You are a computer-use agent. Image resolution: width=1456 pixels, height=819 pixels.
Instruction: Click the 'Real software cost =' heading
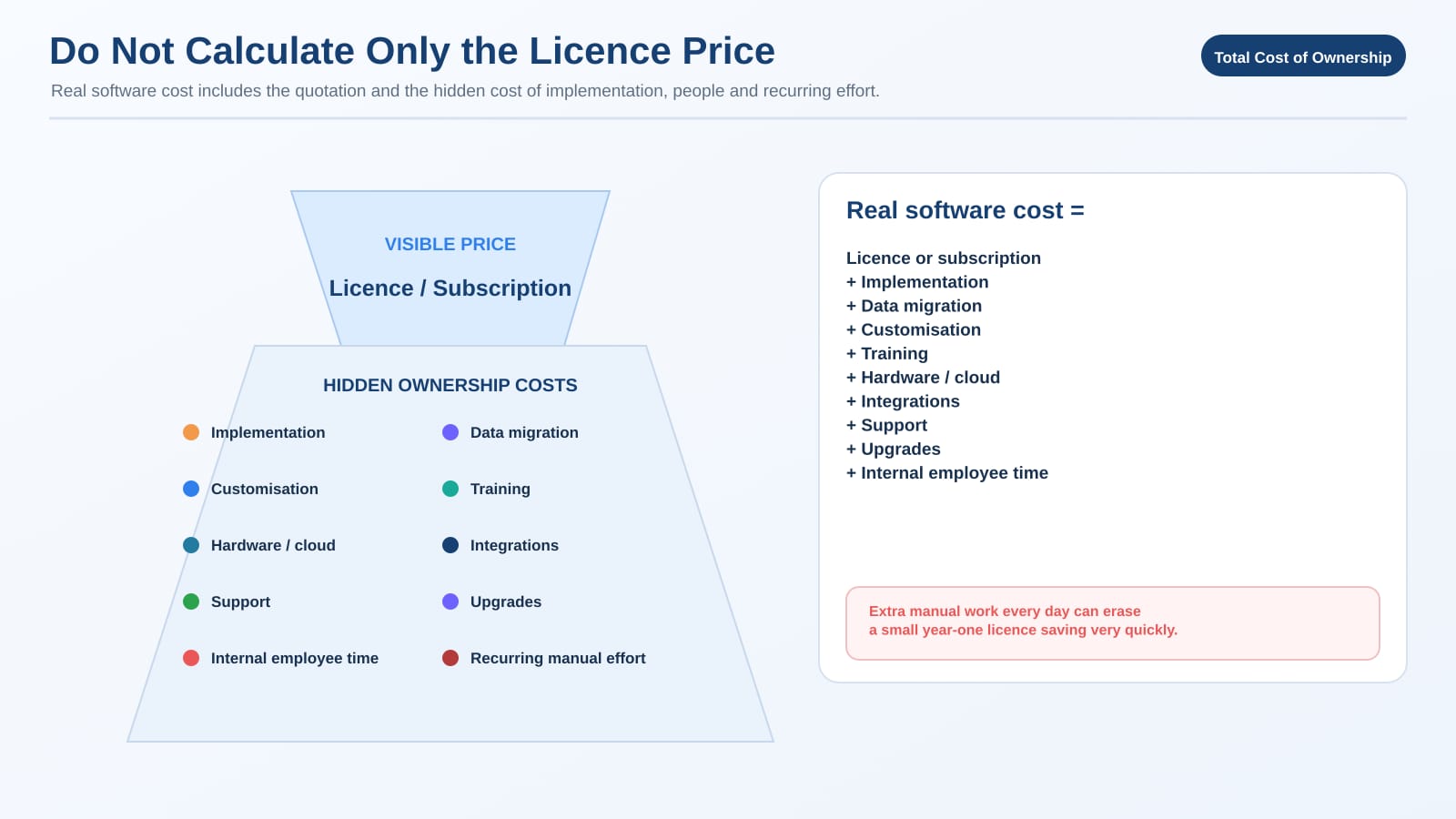966,210
